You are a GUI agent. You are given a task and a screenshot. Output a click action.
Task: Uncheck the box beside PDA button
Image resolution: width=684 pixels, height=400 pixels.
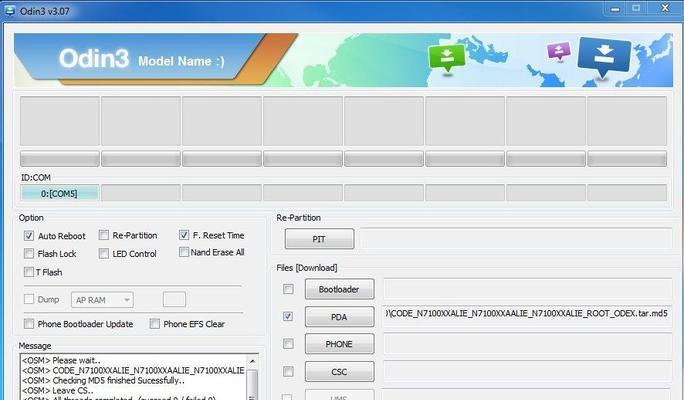click(288, 316)
